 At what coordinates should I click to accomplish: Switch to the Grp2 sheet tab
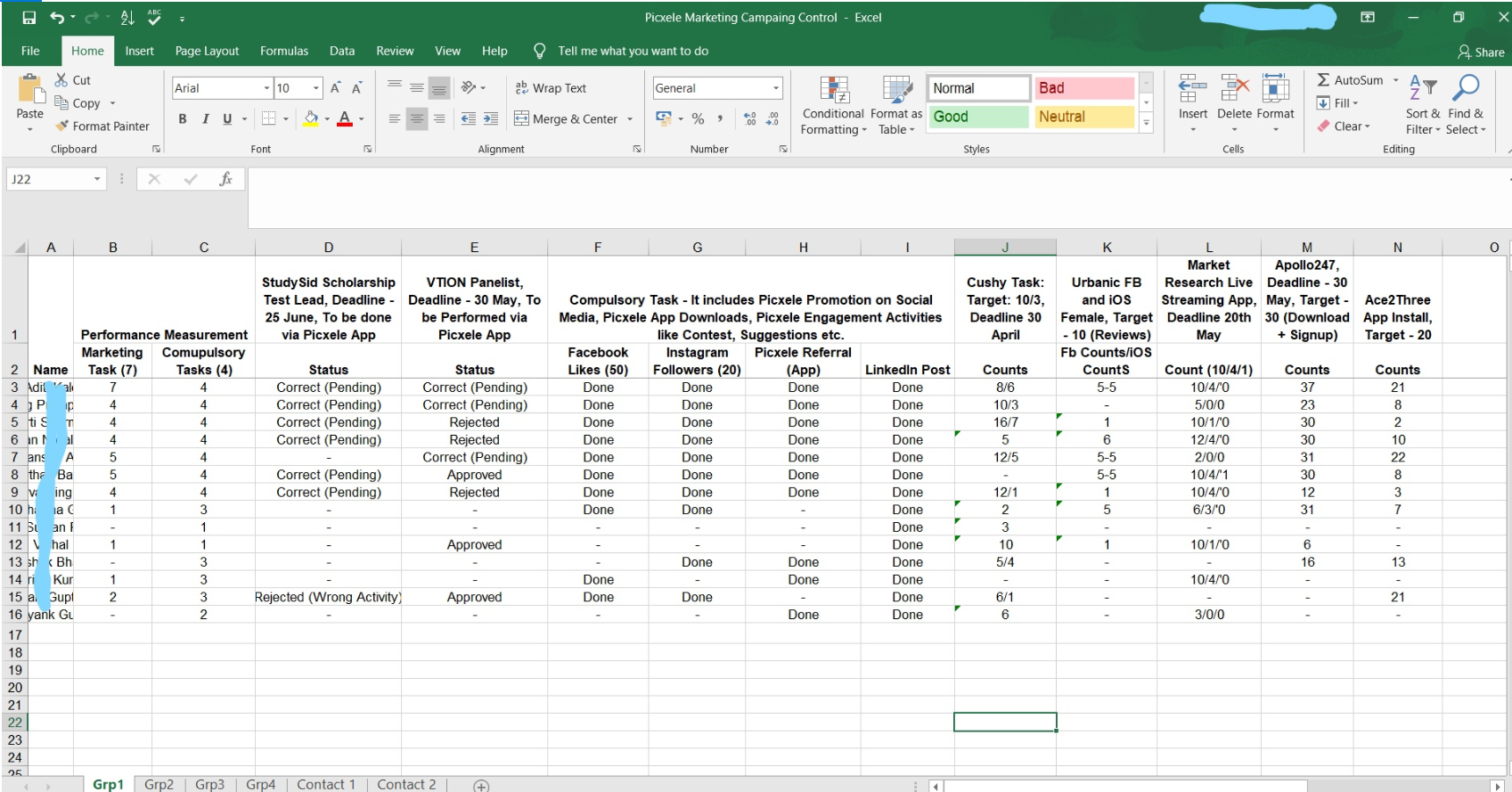point(159,784)
